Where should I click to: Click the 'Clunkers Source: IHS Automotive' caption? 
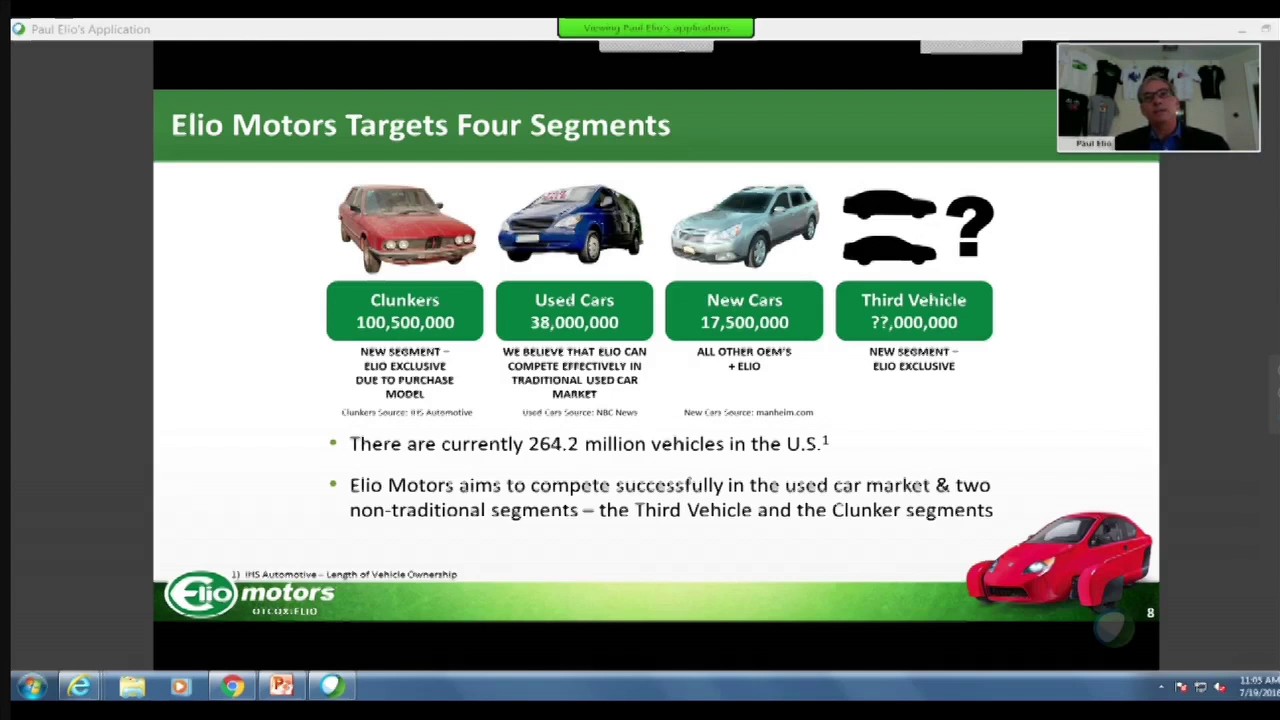(406, 412)
